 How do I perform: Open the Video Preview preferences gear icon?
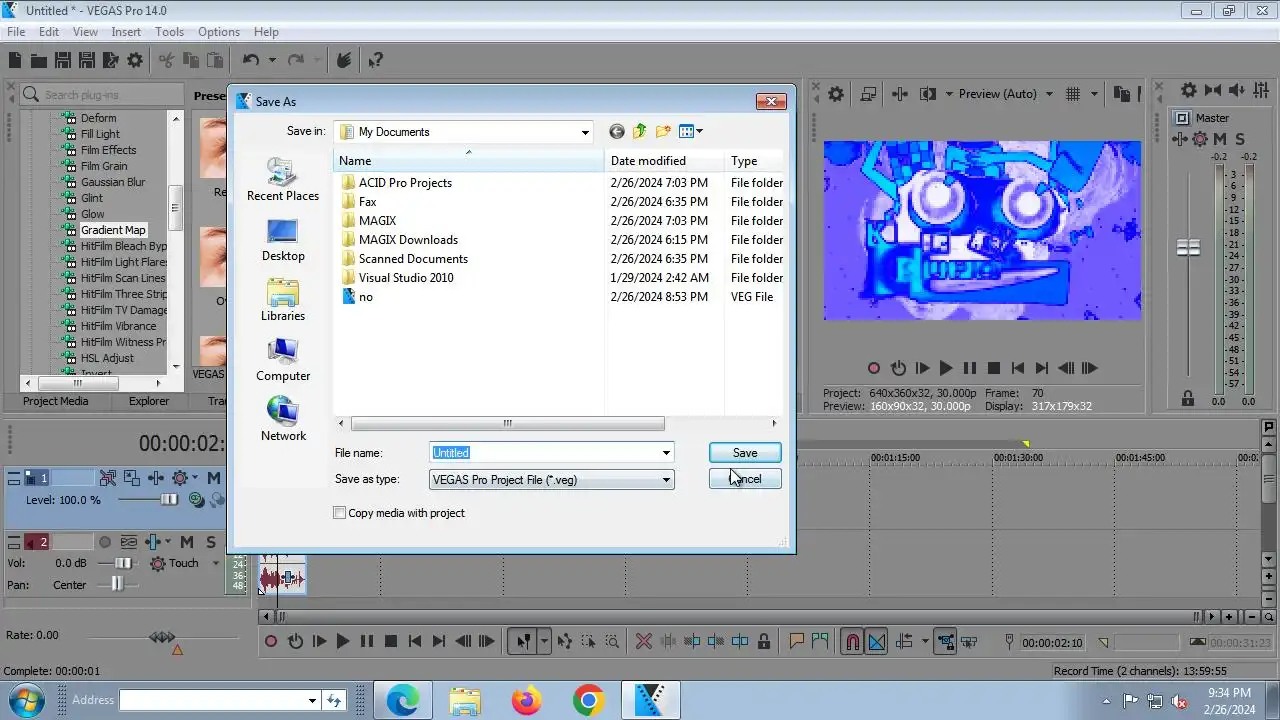tap(836, 94)
